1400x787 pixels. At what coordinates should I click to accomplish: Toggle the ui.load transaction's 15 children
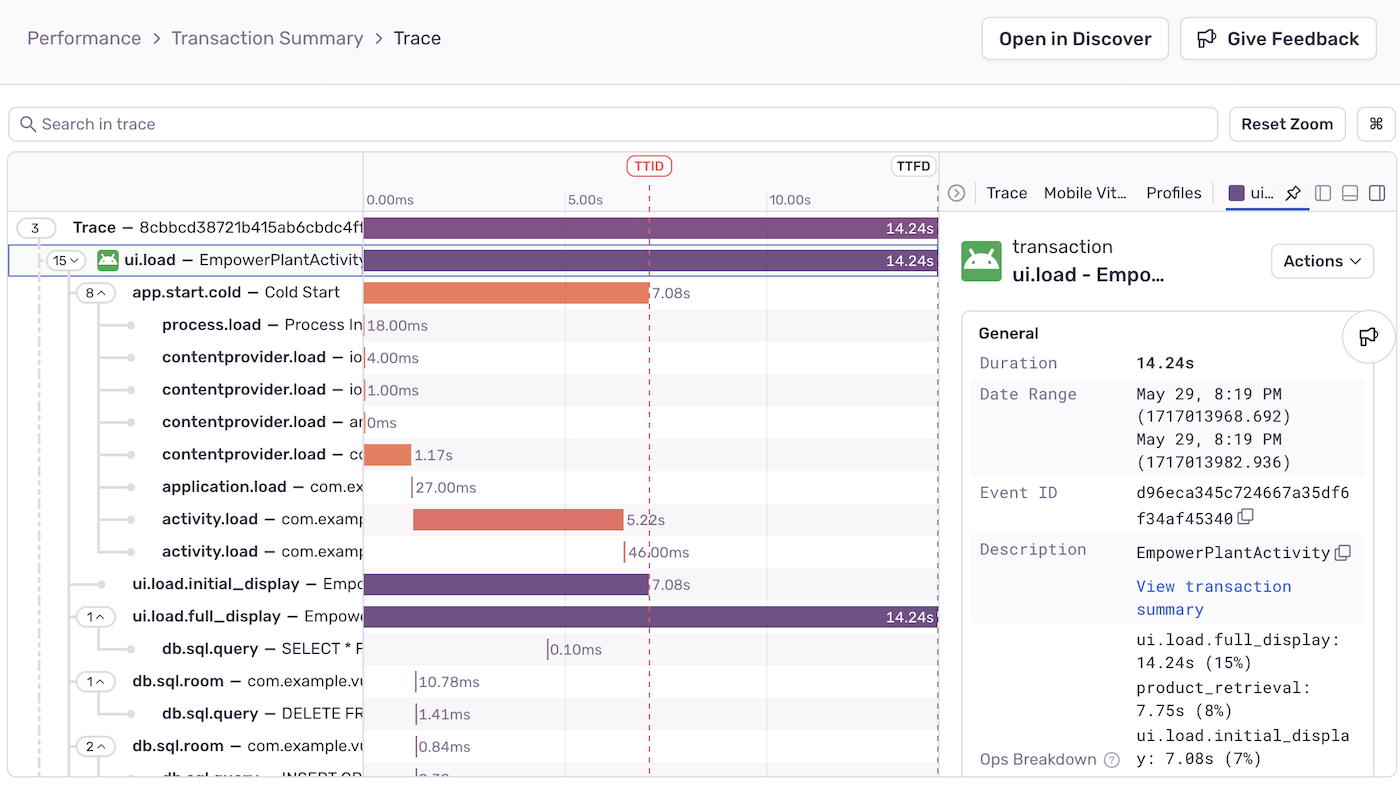tap(66, 261)
